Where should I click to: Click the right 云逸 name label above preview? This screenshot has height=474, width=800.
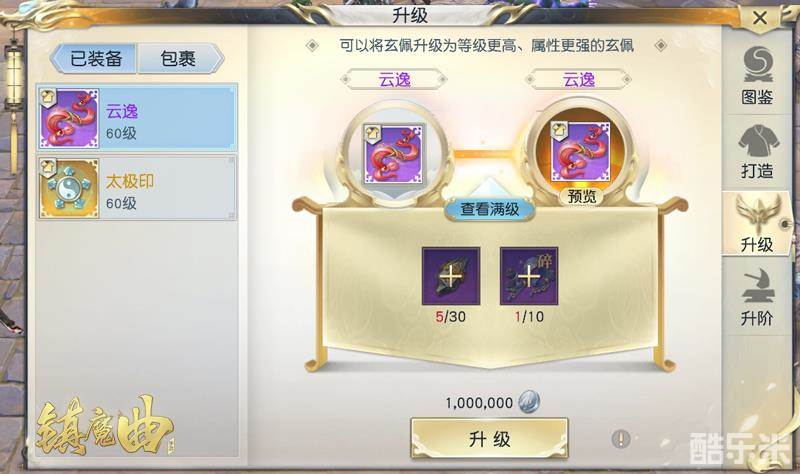(x=579, y=80)
